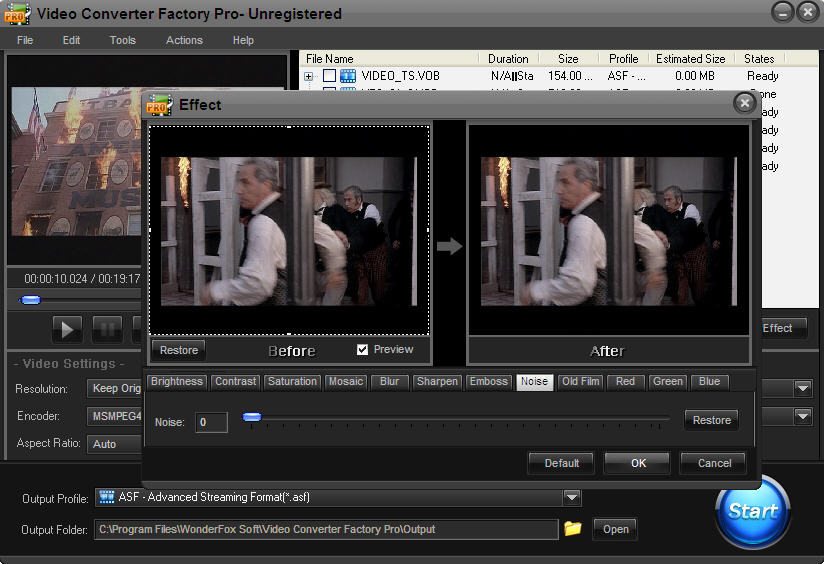
Task: Click the Duration column header
Action: (508, 58)
